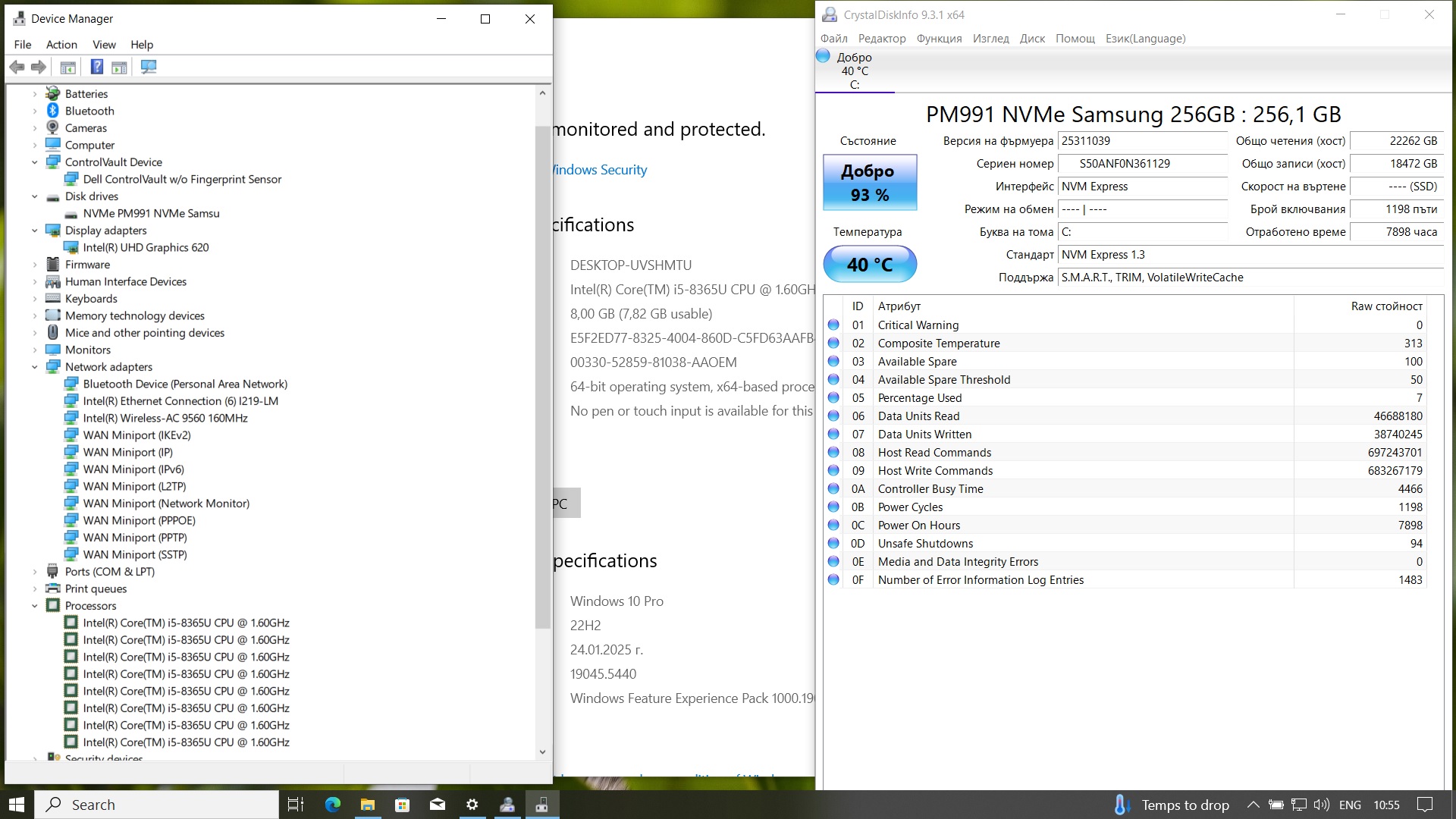
Task: Click the Добро 93 % health status button
Action: (x=870, y=183)
